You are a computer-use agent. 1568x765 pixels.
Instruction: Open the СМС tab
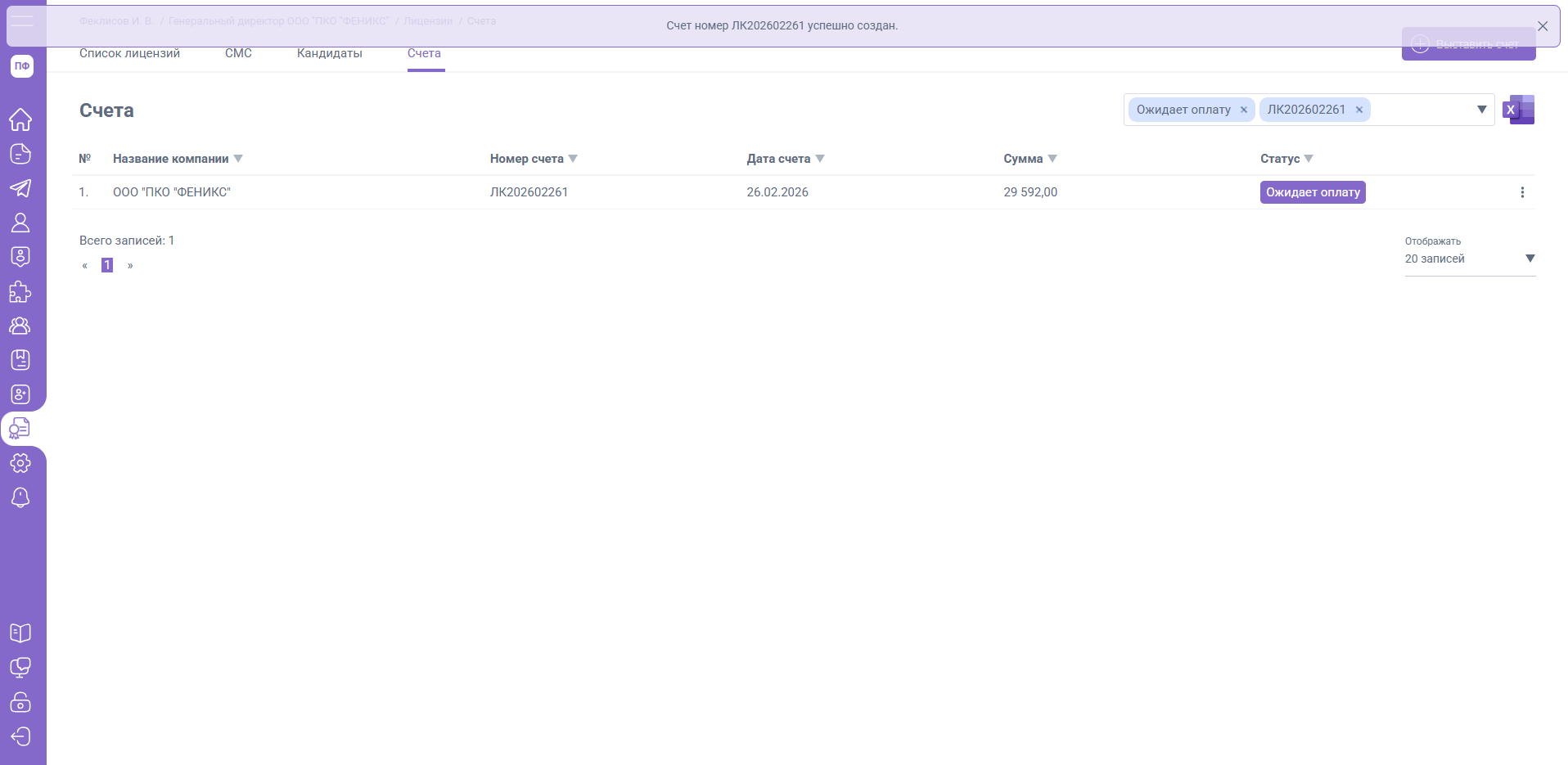pyautogui.click(x=238, y=53)
